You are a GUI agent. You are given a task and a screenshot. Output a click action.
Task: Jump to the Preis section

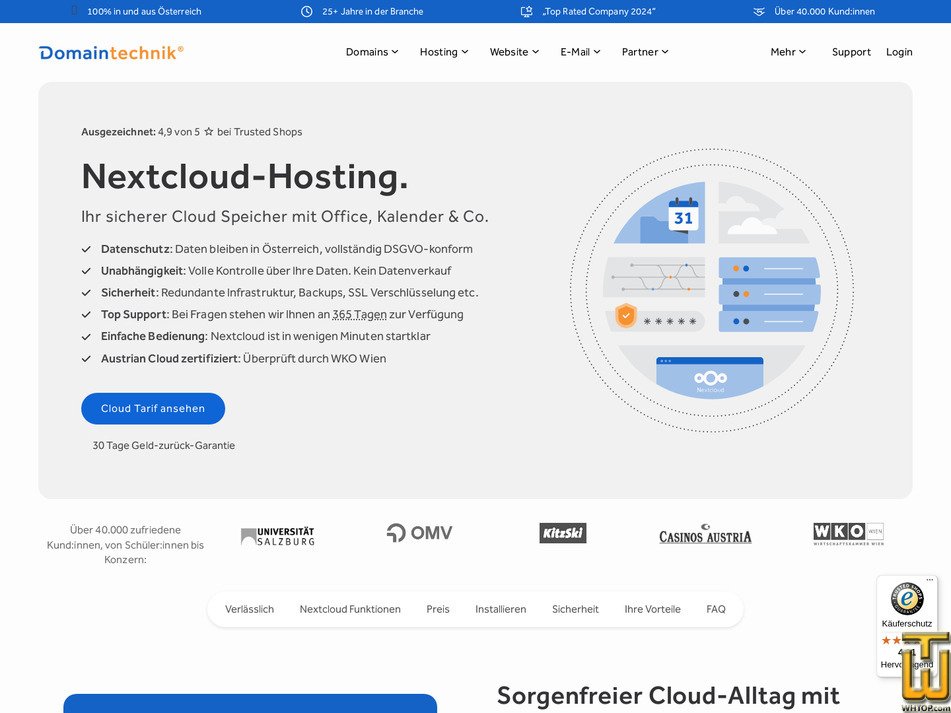click(438, 609)
